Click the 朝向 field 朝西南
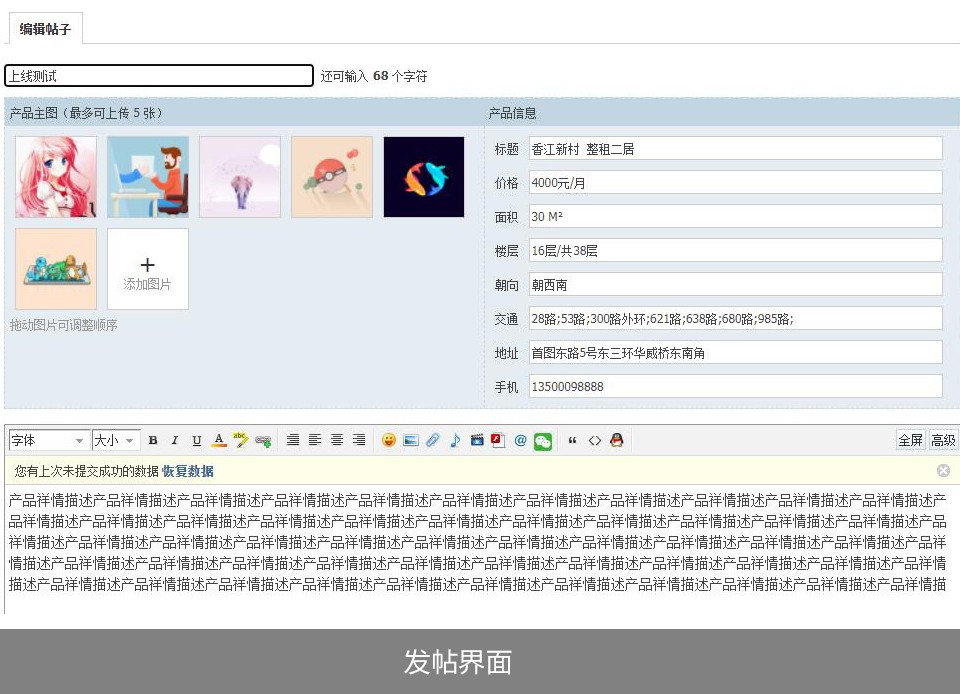This screenshot has width=960, height=694. click(735, 285)
